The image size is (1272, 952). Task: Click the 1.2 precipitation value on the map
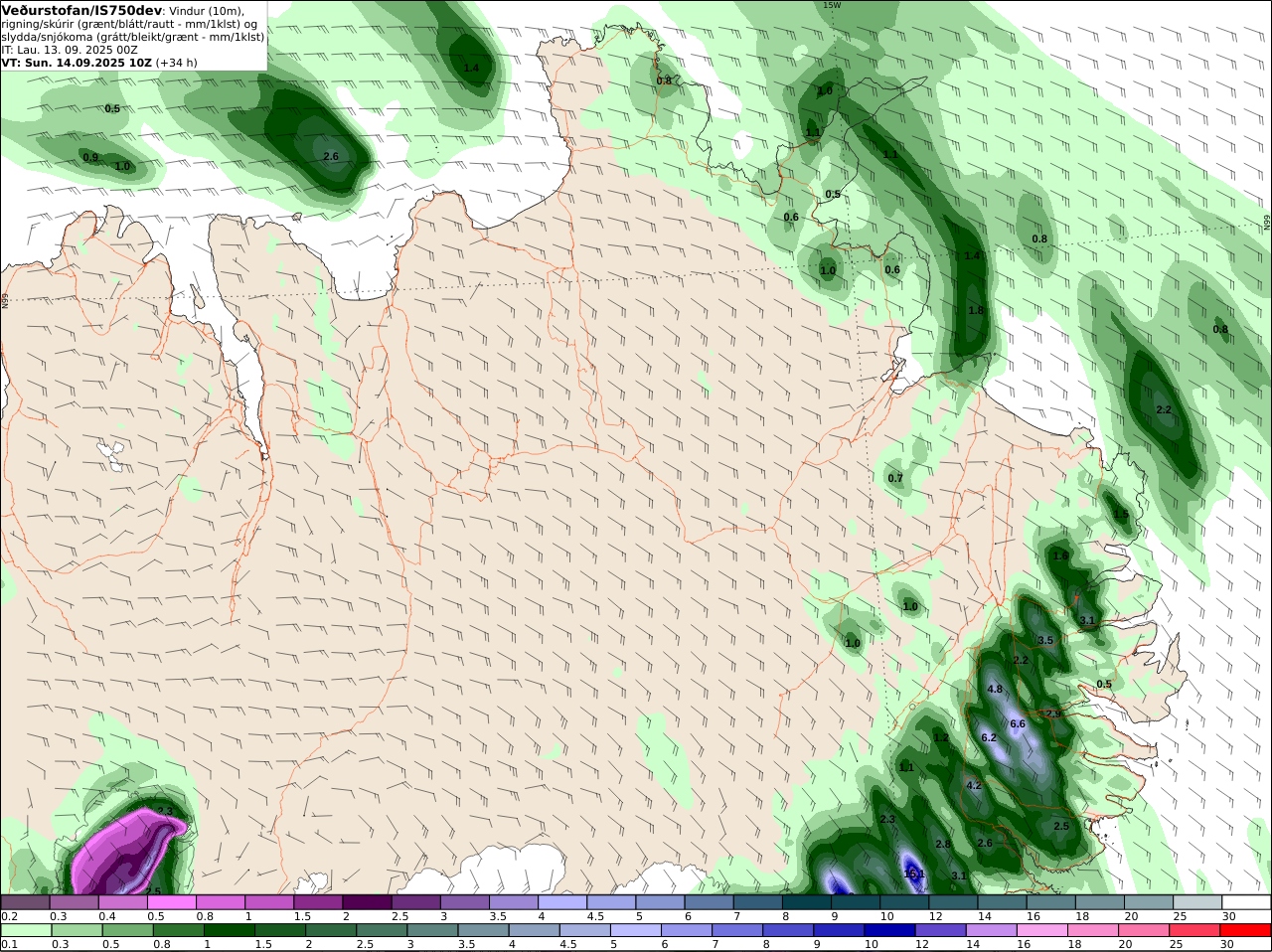click(941, 738)
